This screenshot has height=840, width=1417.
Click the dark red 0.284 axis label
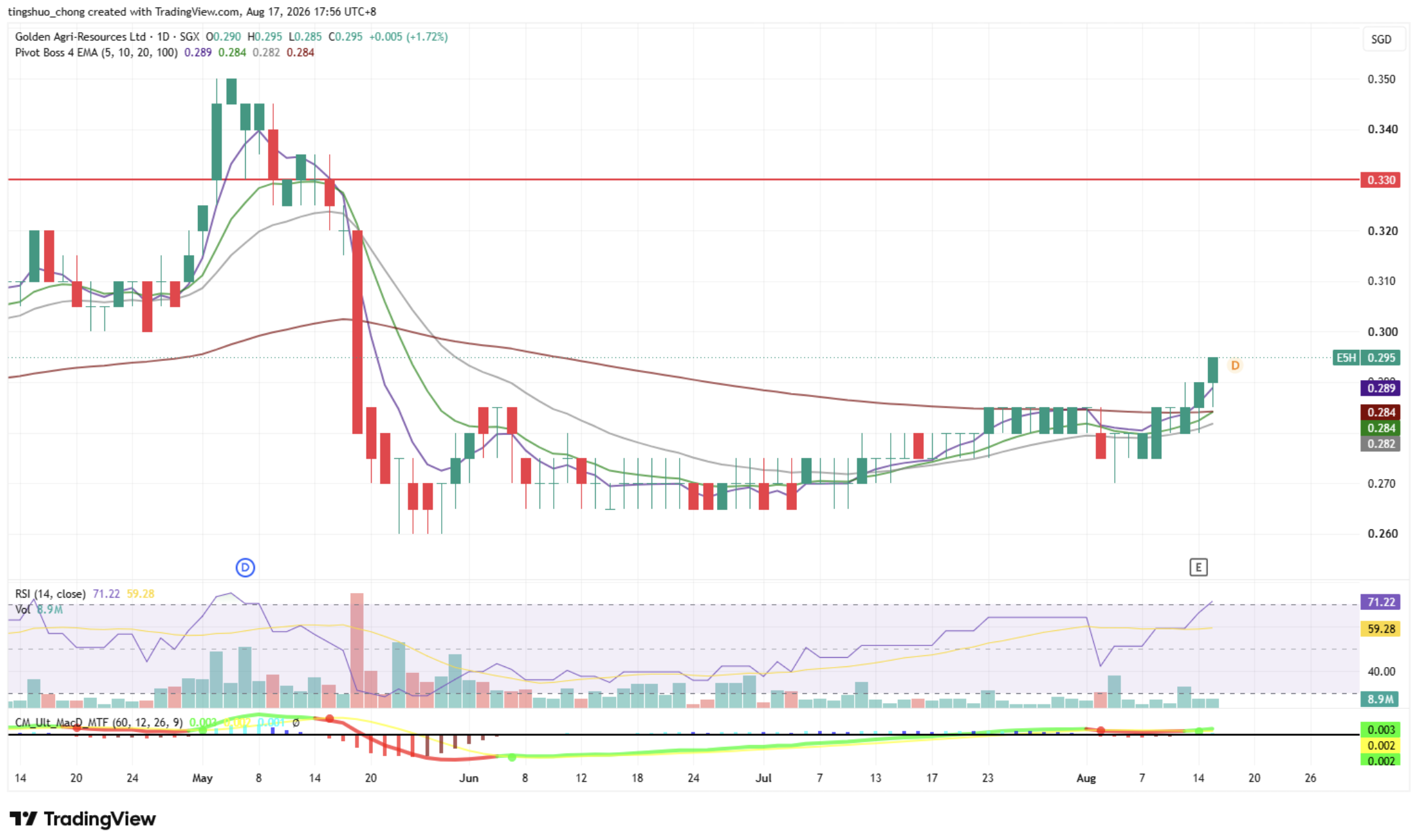pos(1380,412)
